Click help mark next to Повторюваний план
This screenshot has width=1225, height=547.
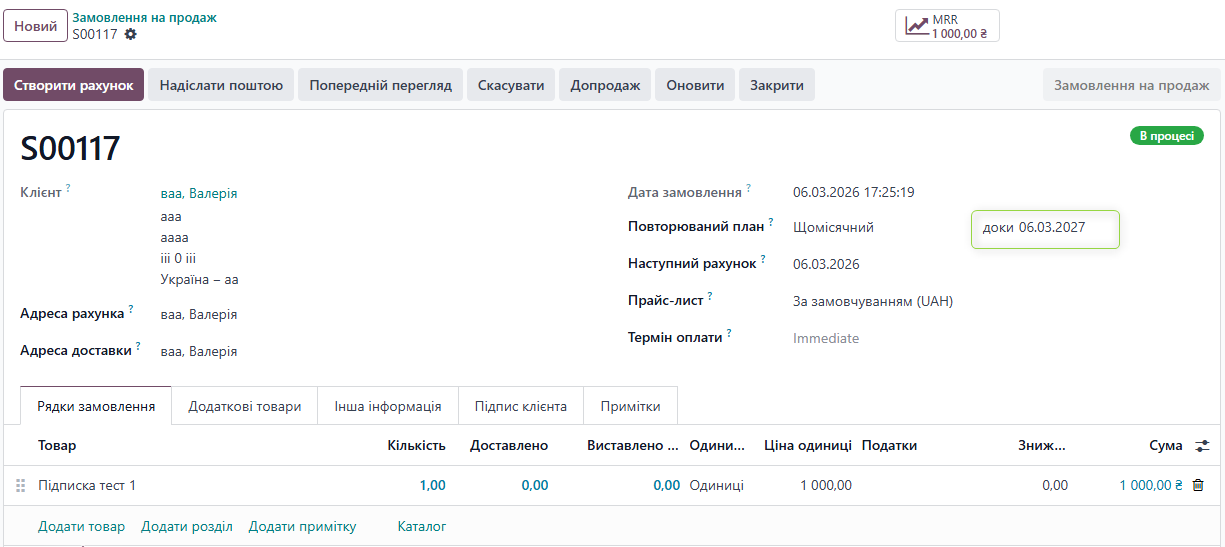(771, 221)
